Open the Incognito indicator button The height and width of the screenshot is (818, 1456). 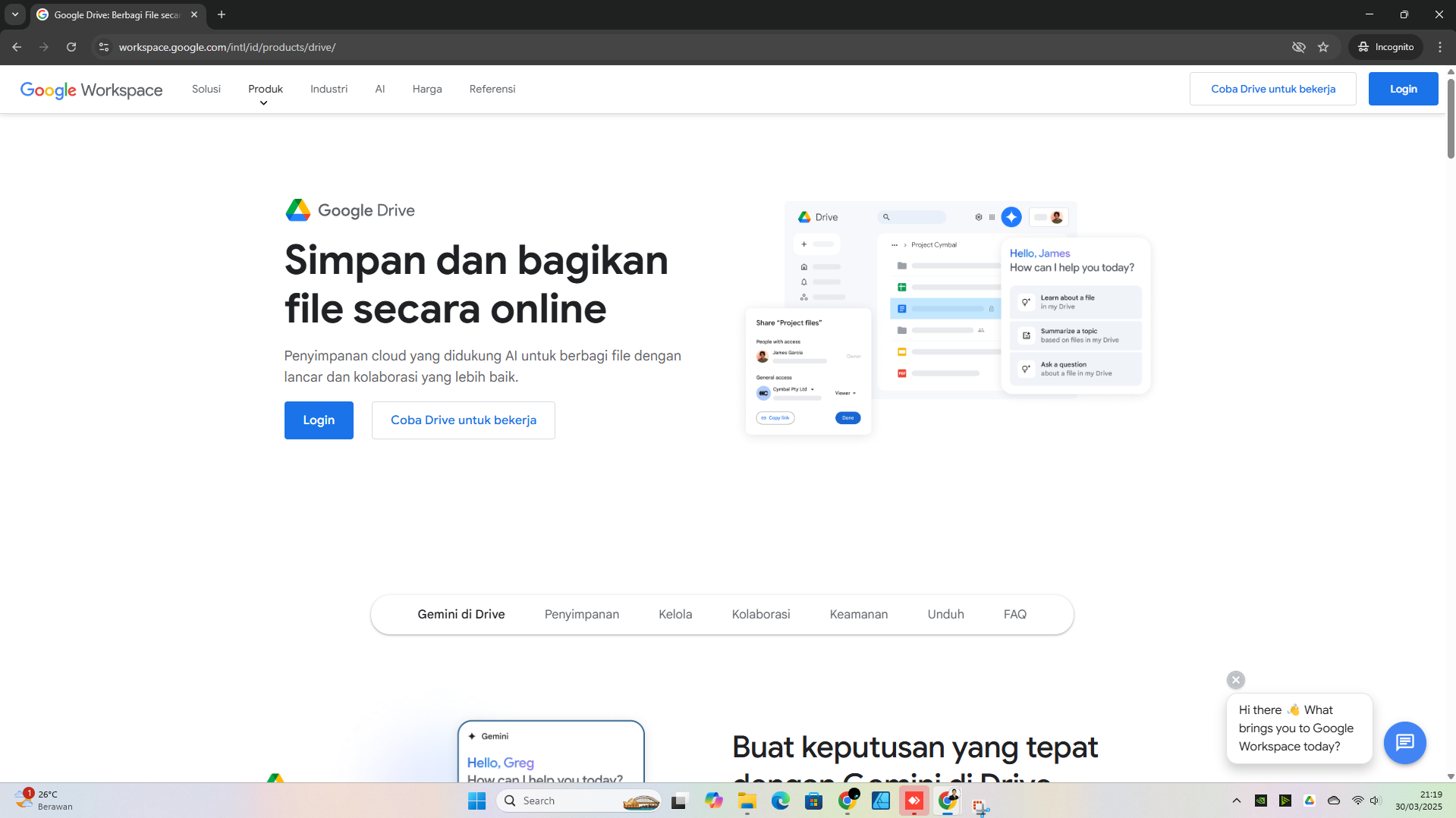(1386, 47)
